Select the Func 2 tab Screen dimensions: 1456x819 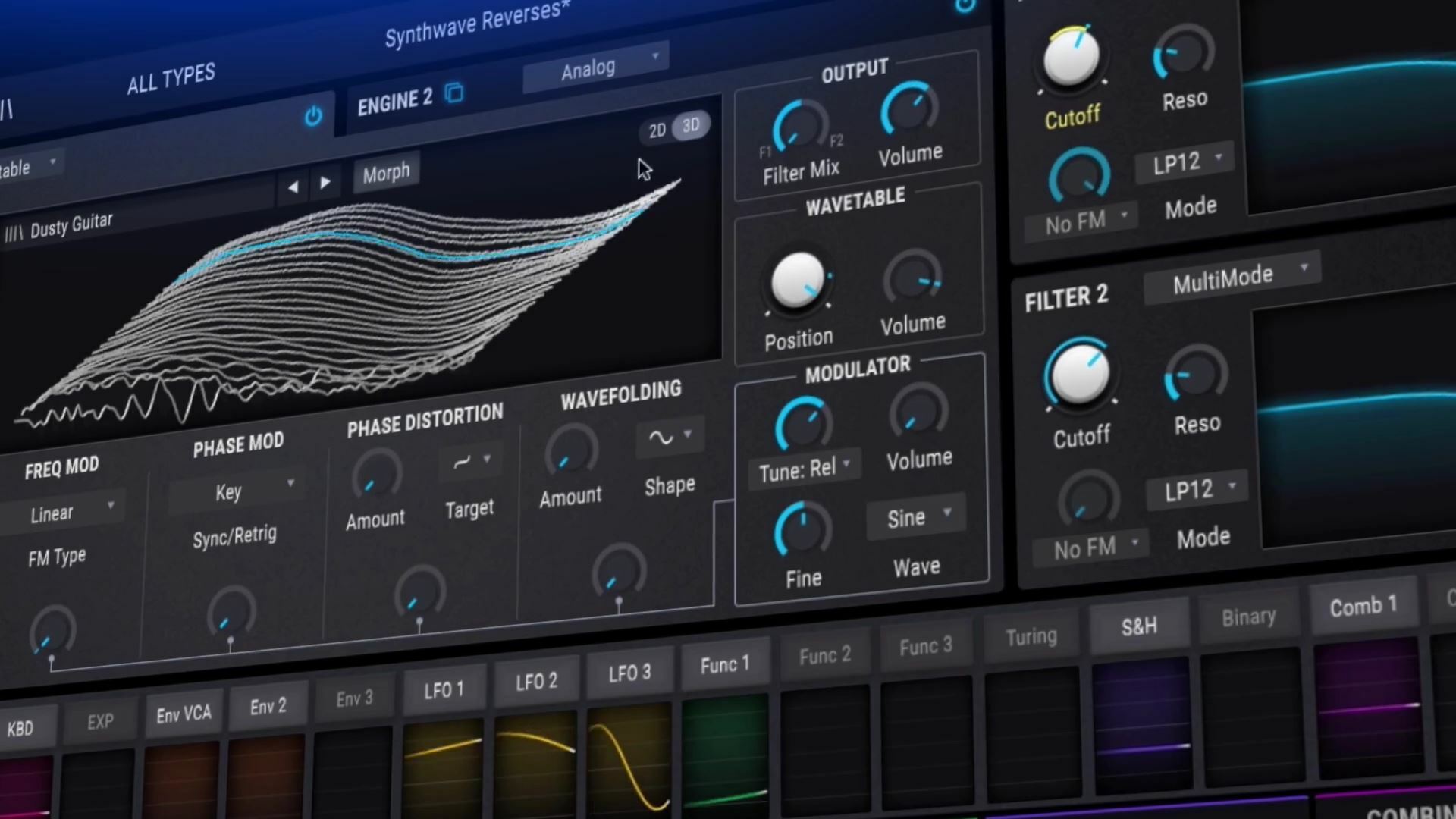point(824,654)
